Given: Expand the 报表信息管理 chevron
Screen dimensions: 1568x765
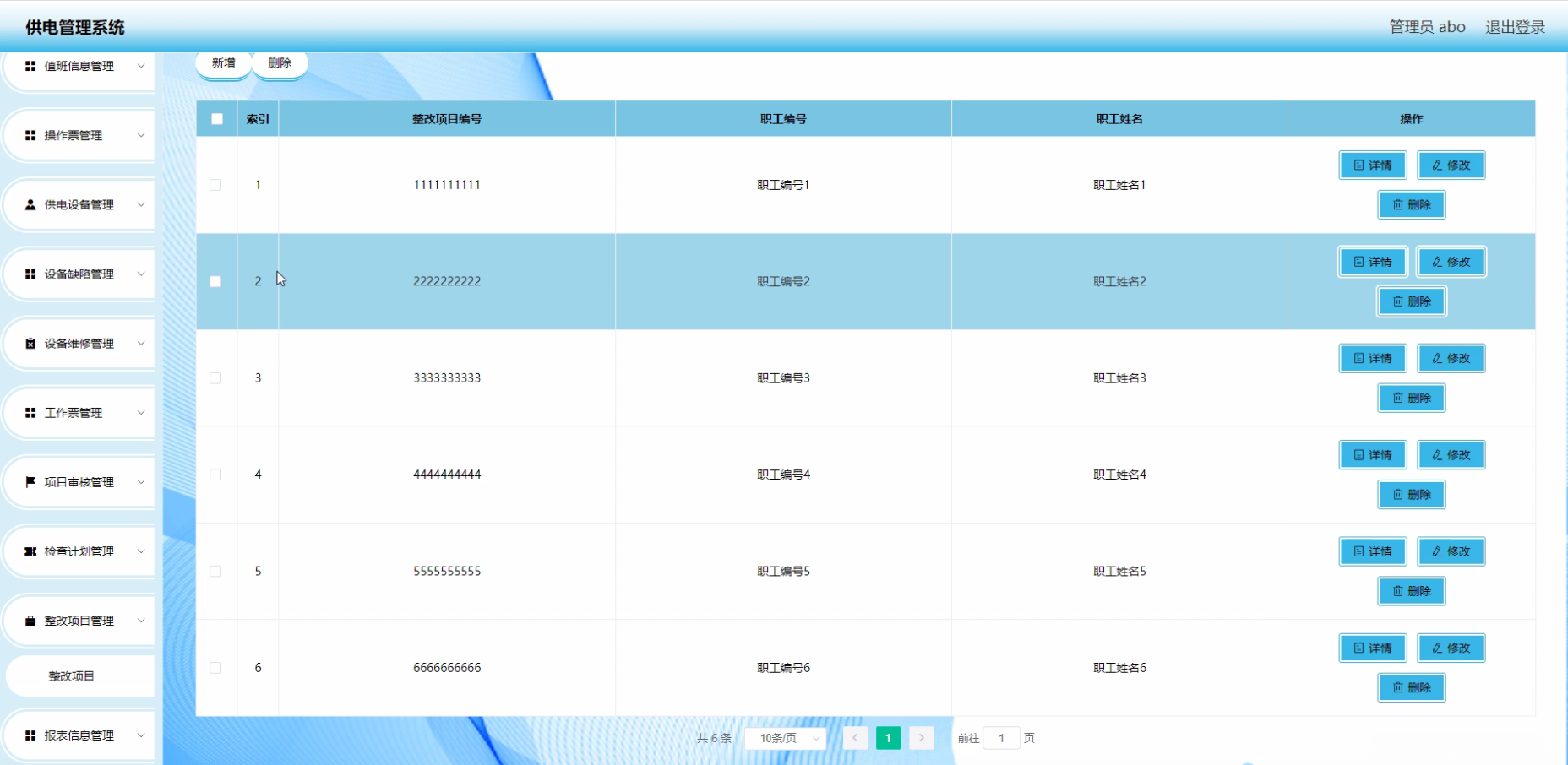Looking at the screenshot, I should pyautogui.click(x=141, y=735).
